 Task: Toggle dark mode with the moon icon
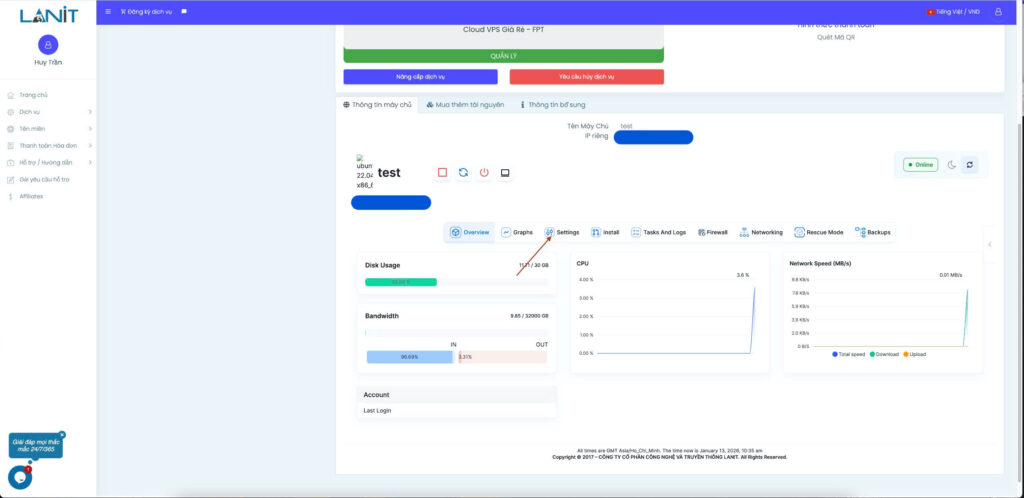pyautogui.click(x=951, y=165)
